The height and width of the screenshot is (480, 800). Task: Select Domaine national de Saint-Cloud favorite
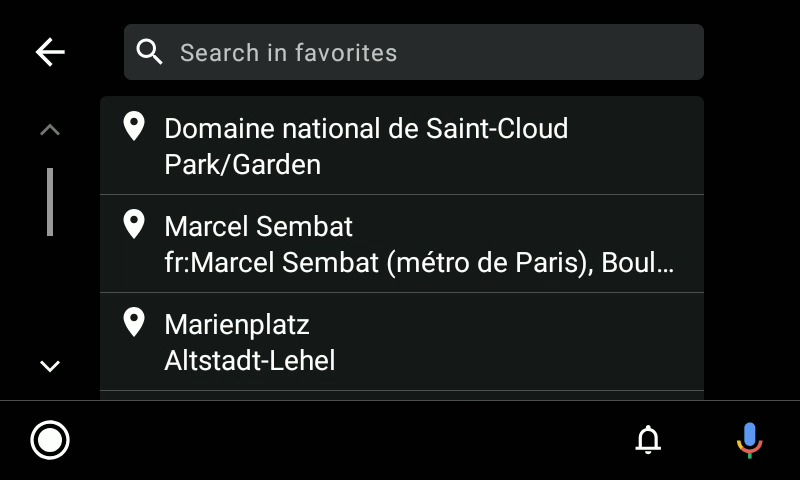click(x=402, y=145)
